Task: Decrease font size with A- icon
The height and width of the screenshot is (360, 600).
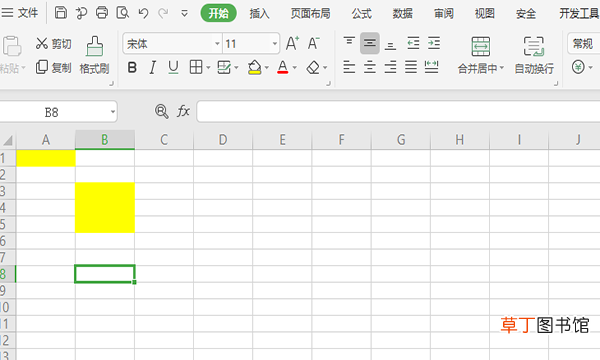Action: pyautogui.click(x=313, y=43)
